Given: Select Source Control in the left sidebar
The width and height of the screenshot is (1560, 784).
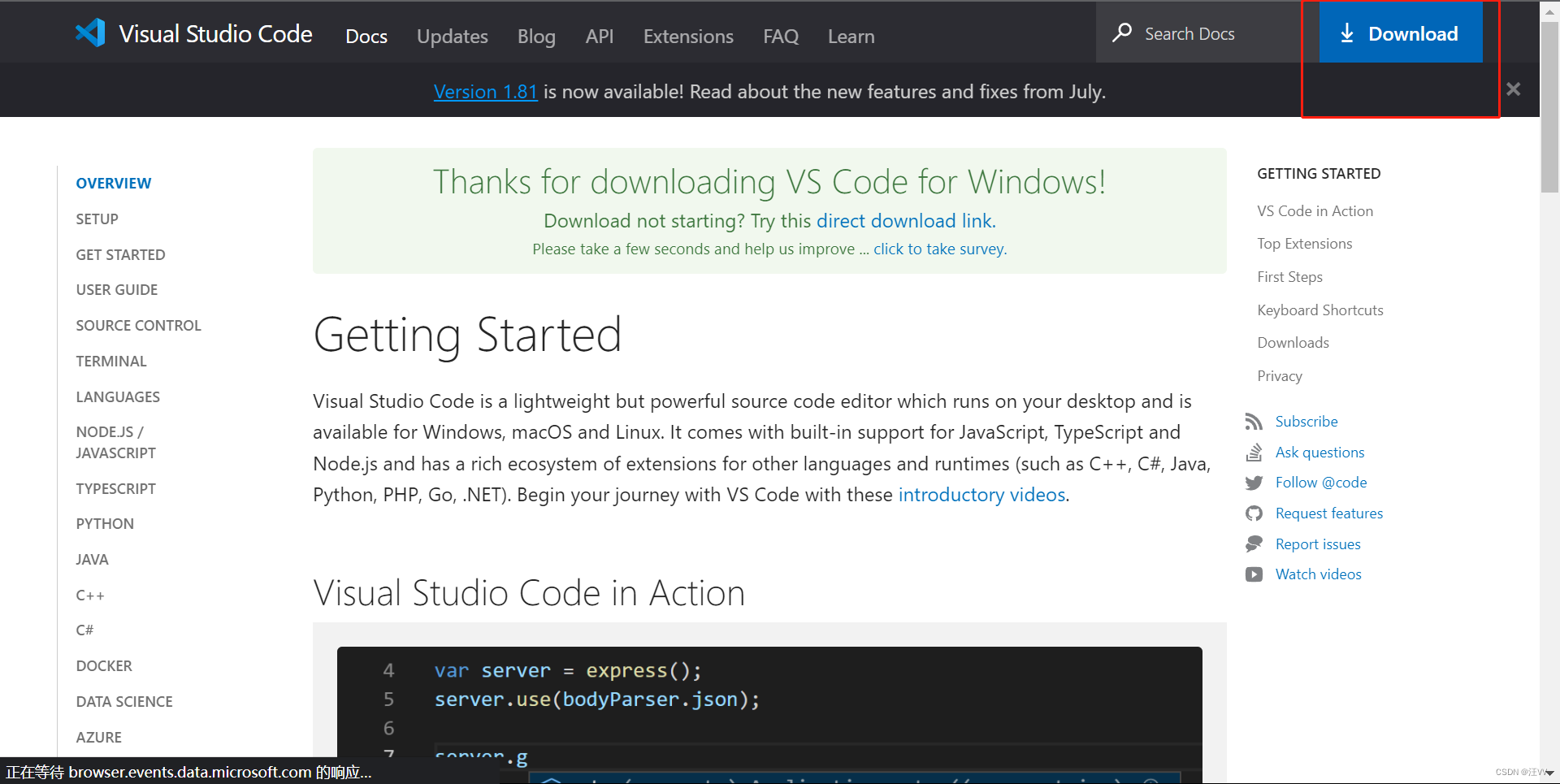Looking at the screenshot, I should click(138, 326).
